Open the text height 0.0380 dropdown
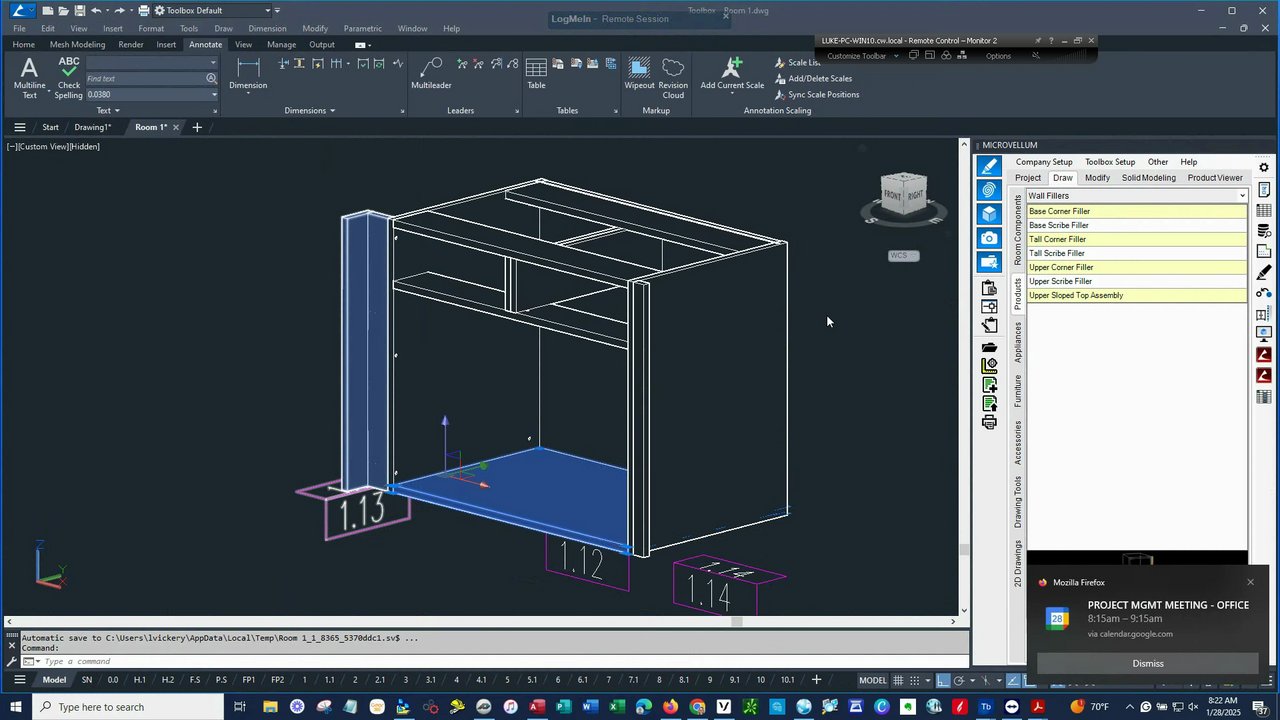 [x=213, y=95]
